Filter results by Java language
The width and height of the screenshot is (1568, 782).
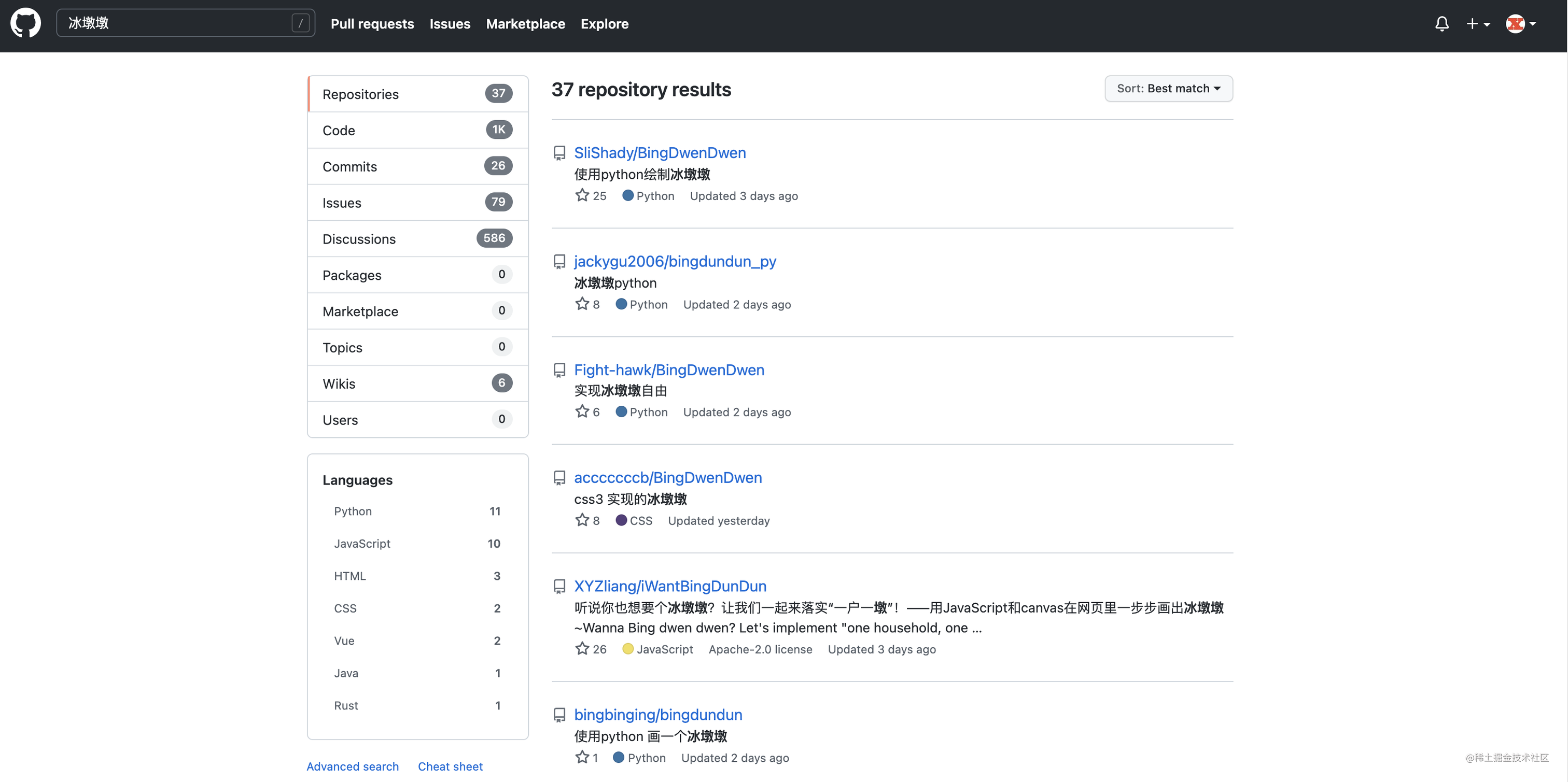(x=417, y=673)
